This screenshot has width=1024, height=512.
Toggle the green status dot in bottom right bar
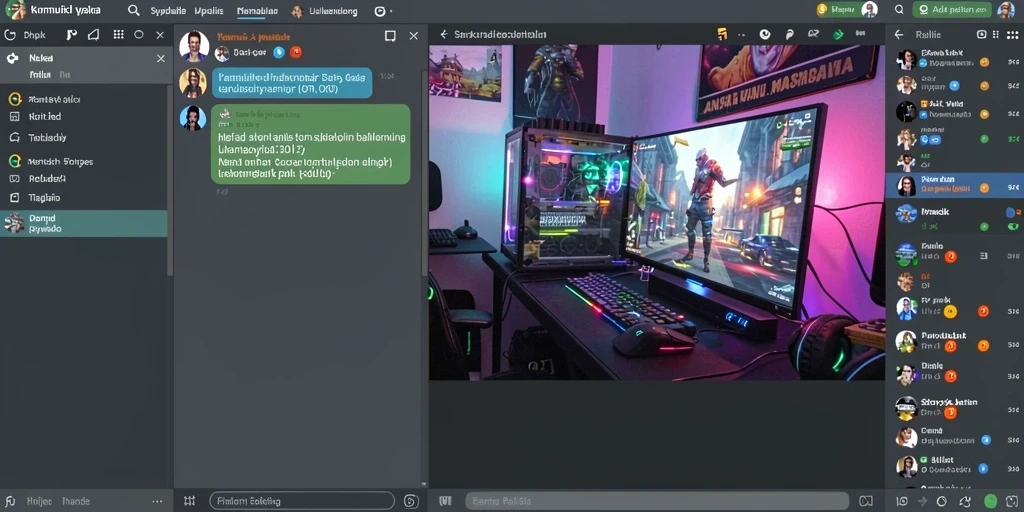(990, 501)
